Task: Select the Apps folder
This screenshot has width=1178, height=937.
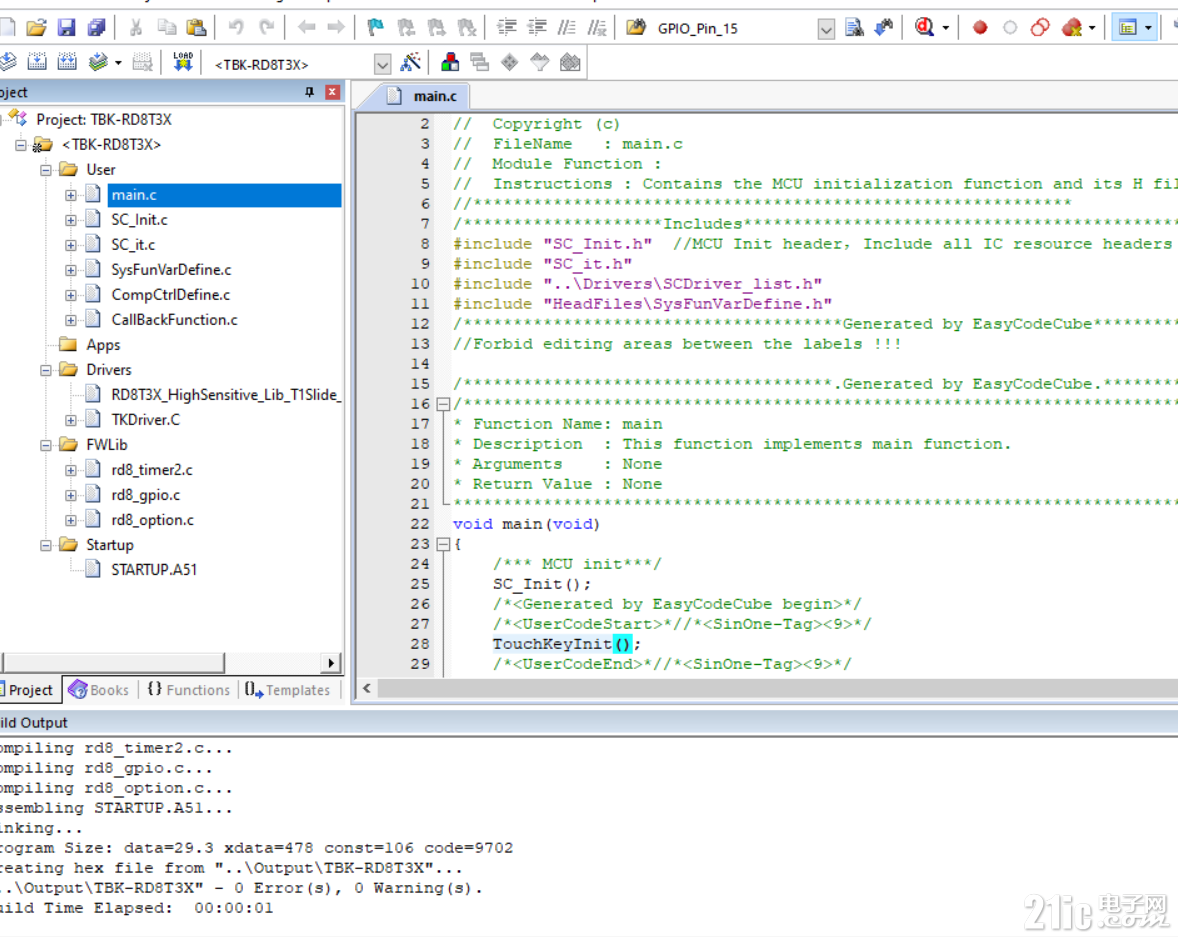Action: click(103, 345)
